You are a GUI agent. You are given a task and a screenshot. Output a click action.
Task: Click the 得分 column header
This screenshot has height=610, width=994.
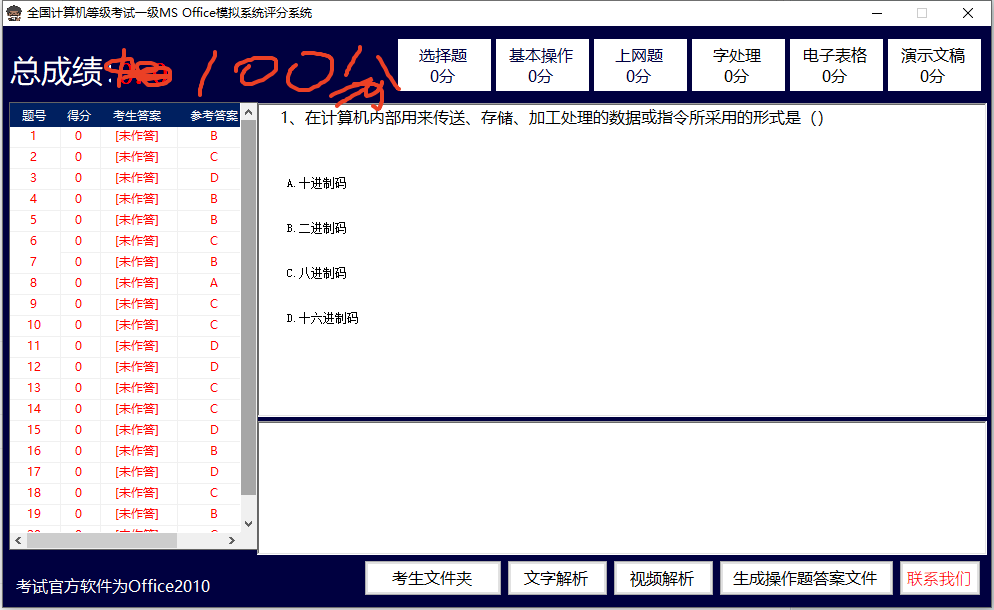[x=79, y=115]
